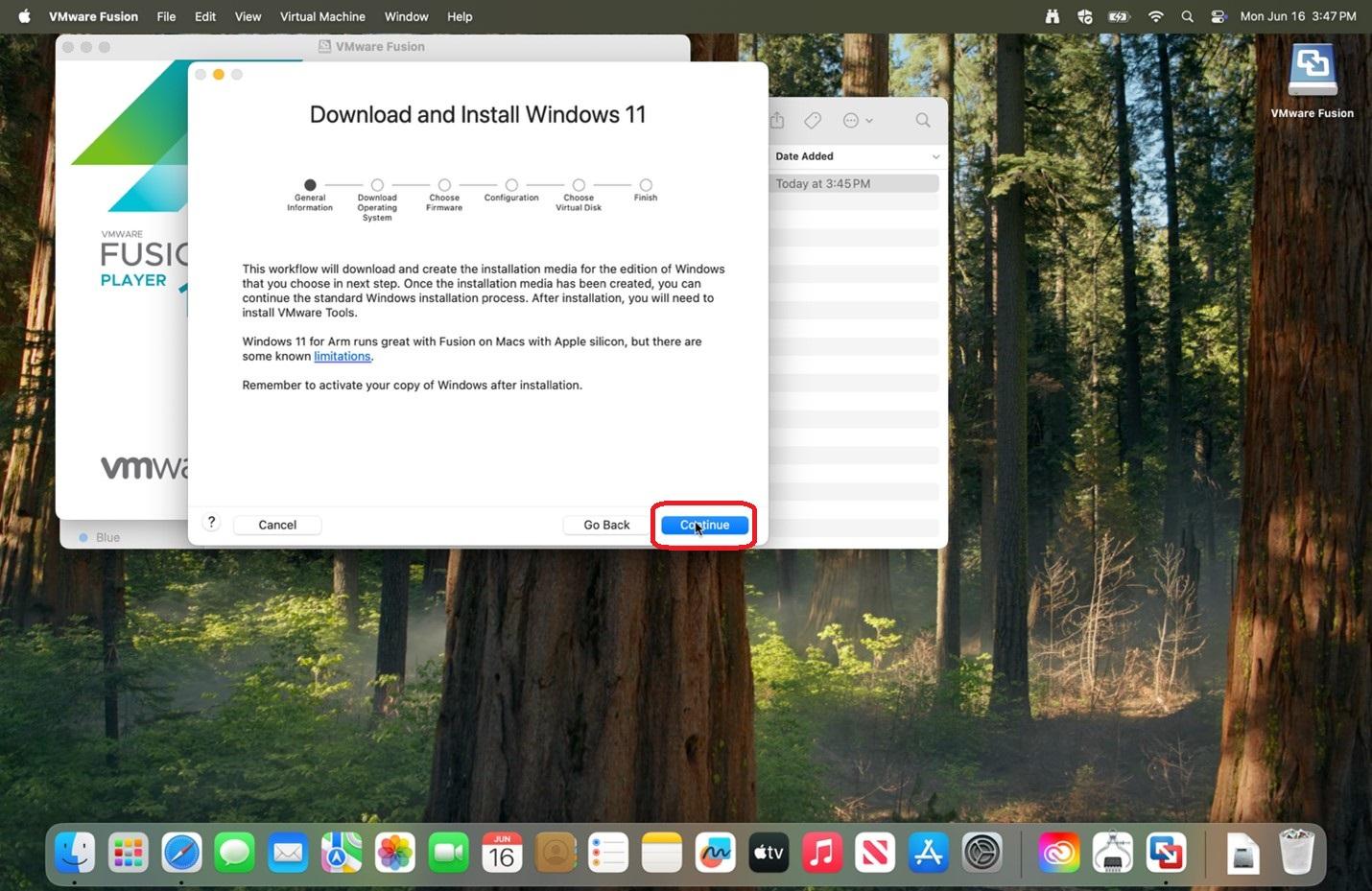Image resolution: width=1372 pixels, height=891 pixels.
Task: Click the Continue button in the installer
Action: coord(704,525)
